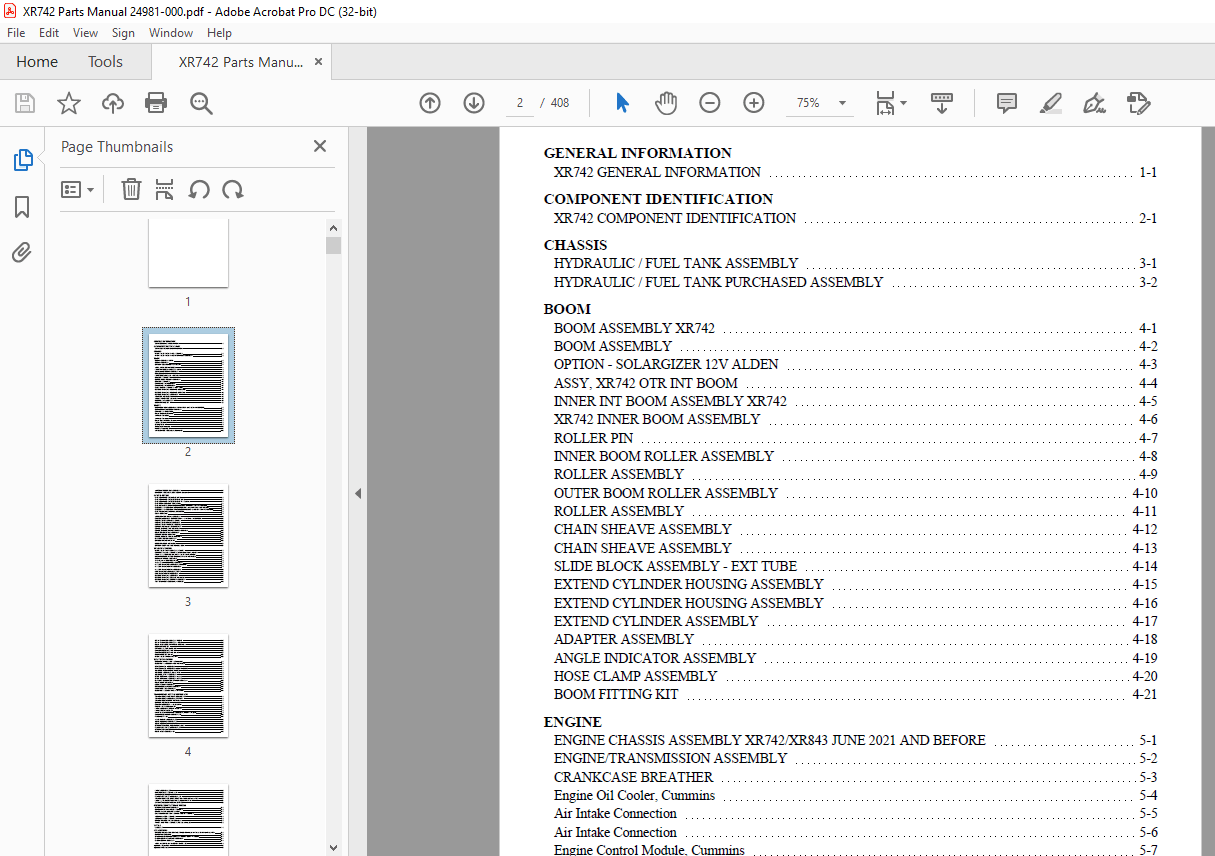Click the Home tab button

click(37, 62)
